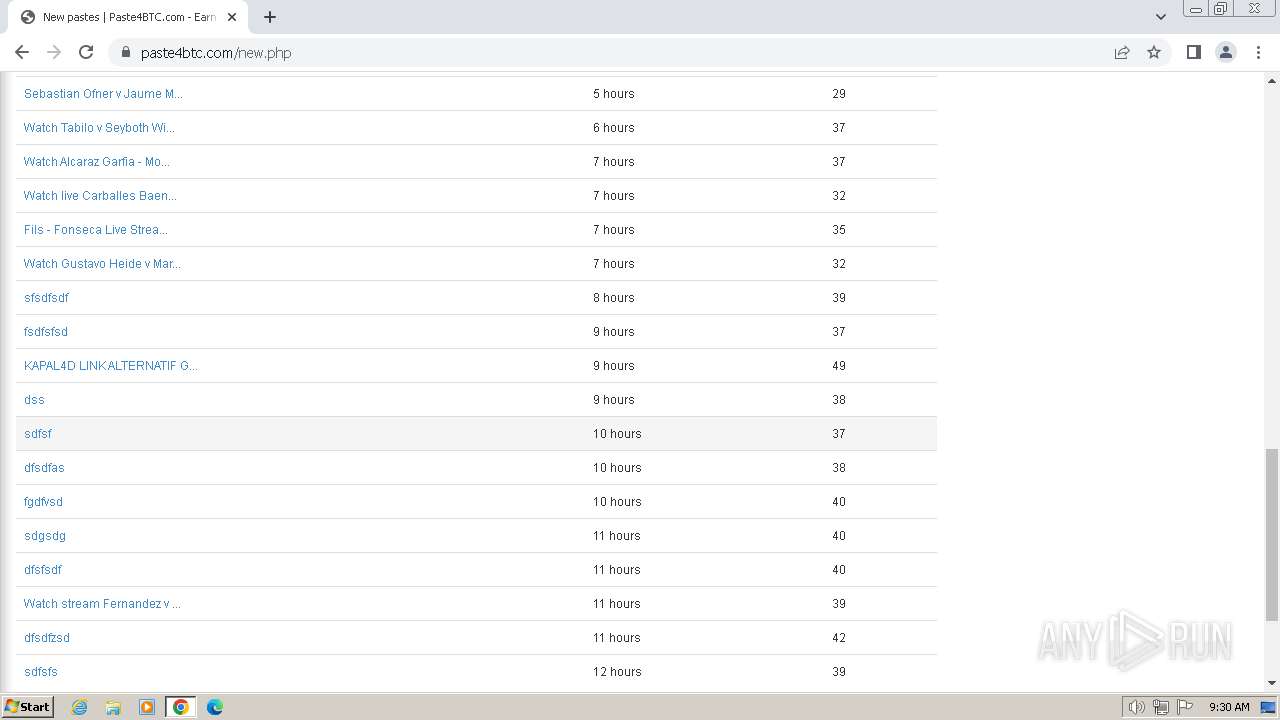This screenshot has width=1280, height=720.
Task: Open the Watch stream Fernandez v ... paste
Action: (102, 604)
